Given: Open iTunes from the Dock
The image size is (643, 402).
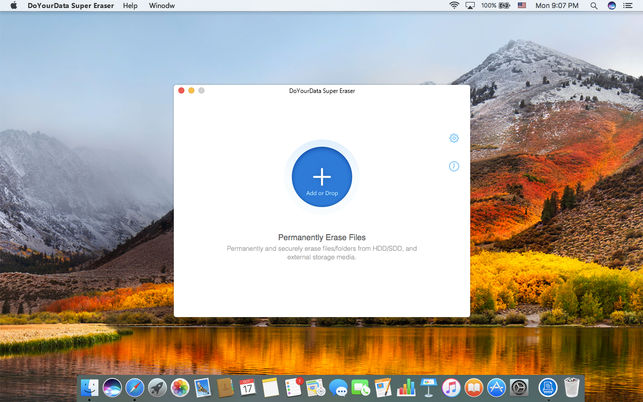Looking at the screenshot, I should coord(451,387).
